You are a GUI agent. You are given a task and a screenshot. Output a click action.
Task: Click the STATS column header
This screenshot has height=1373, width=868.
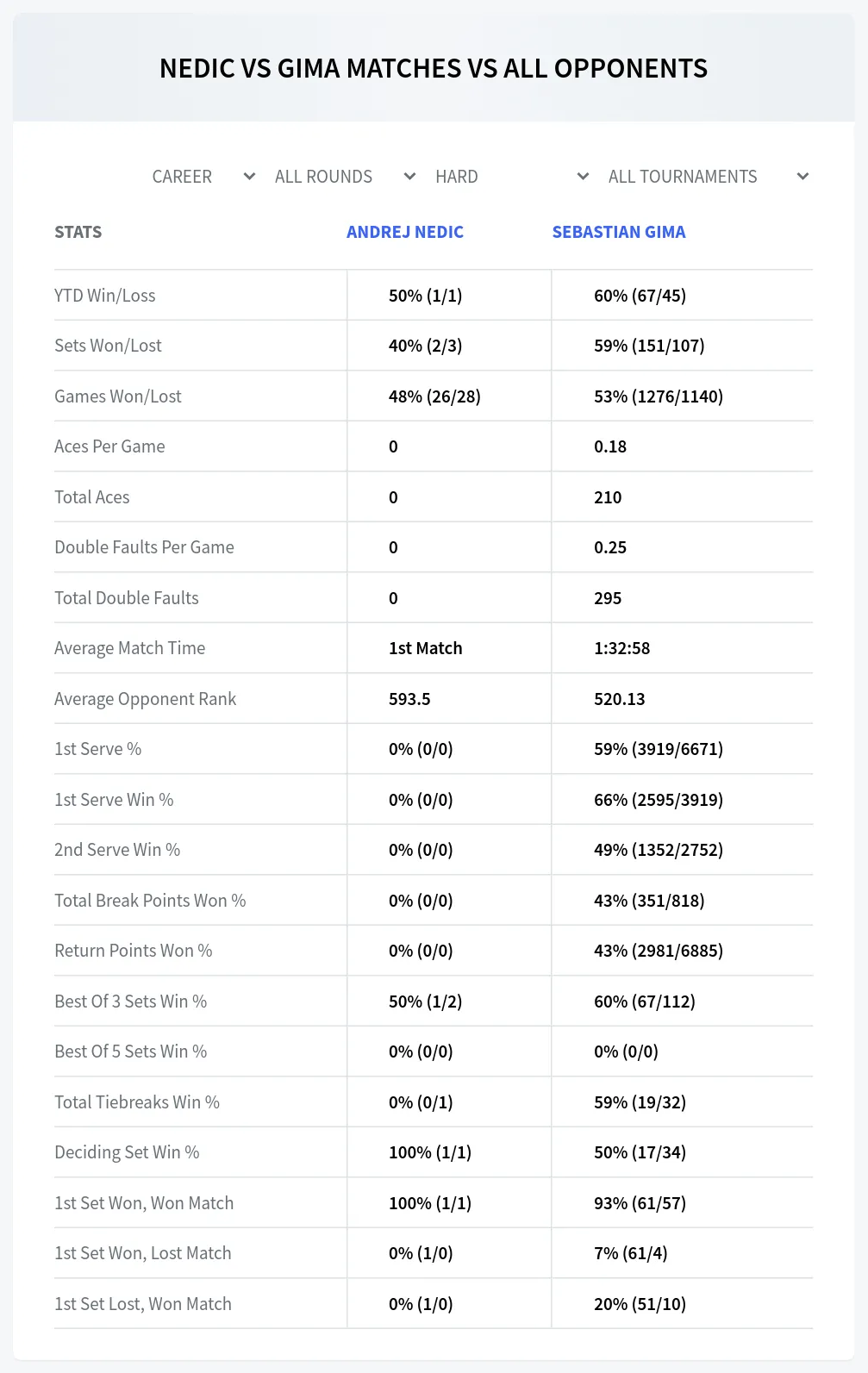[78, 232]
